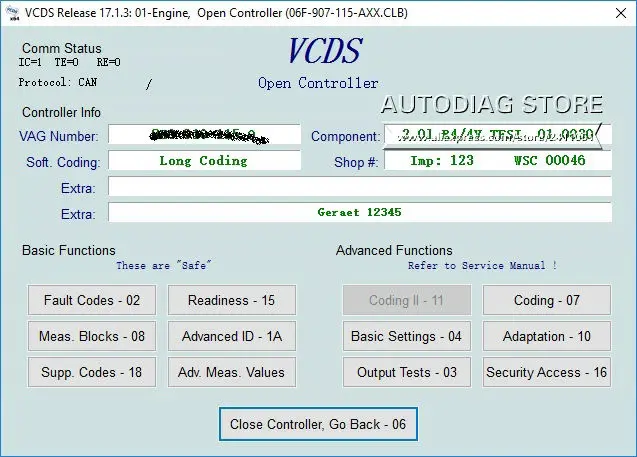
Task: Open Adv. Meas. Values
Action: pos(232,372)
